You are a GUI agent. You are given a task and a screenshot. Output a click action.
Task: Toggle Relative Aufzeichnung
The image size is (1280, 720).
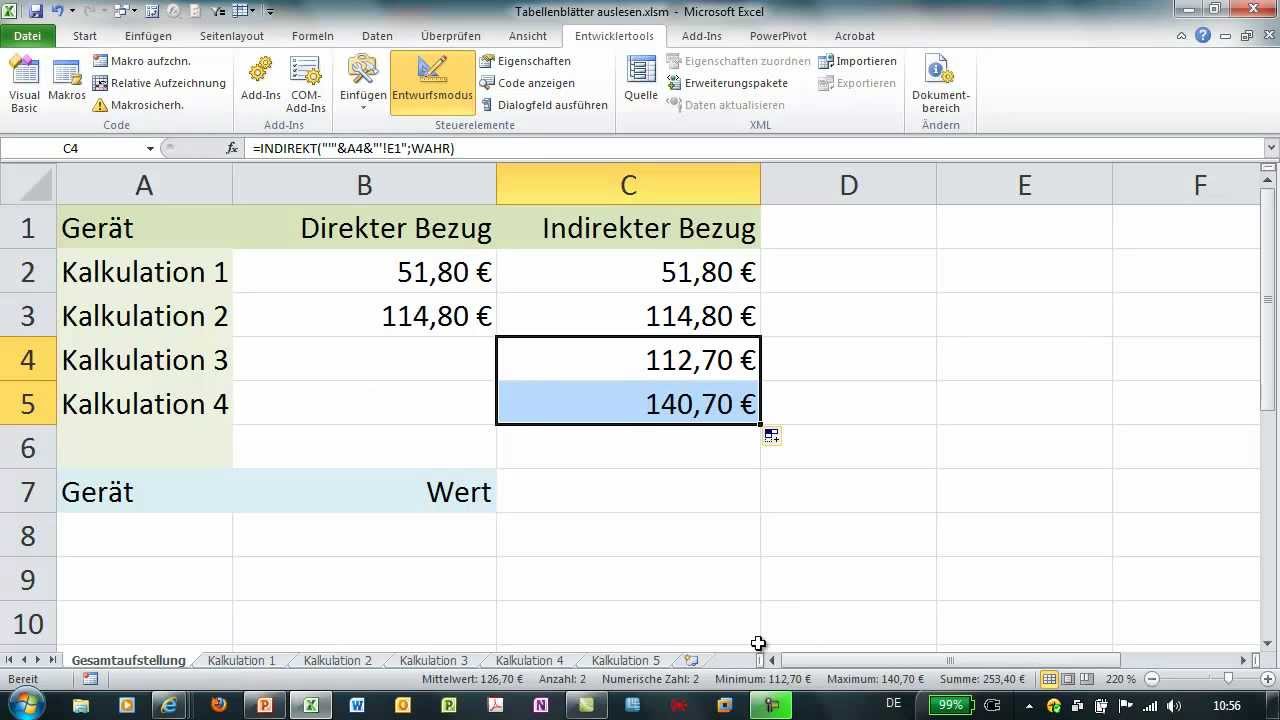tap(159, 83)
